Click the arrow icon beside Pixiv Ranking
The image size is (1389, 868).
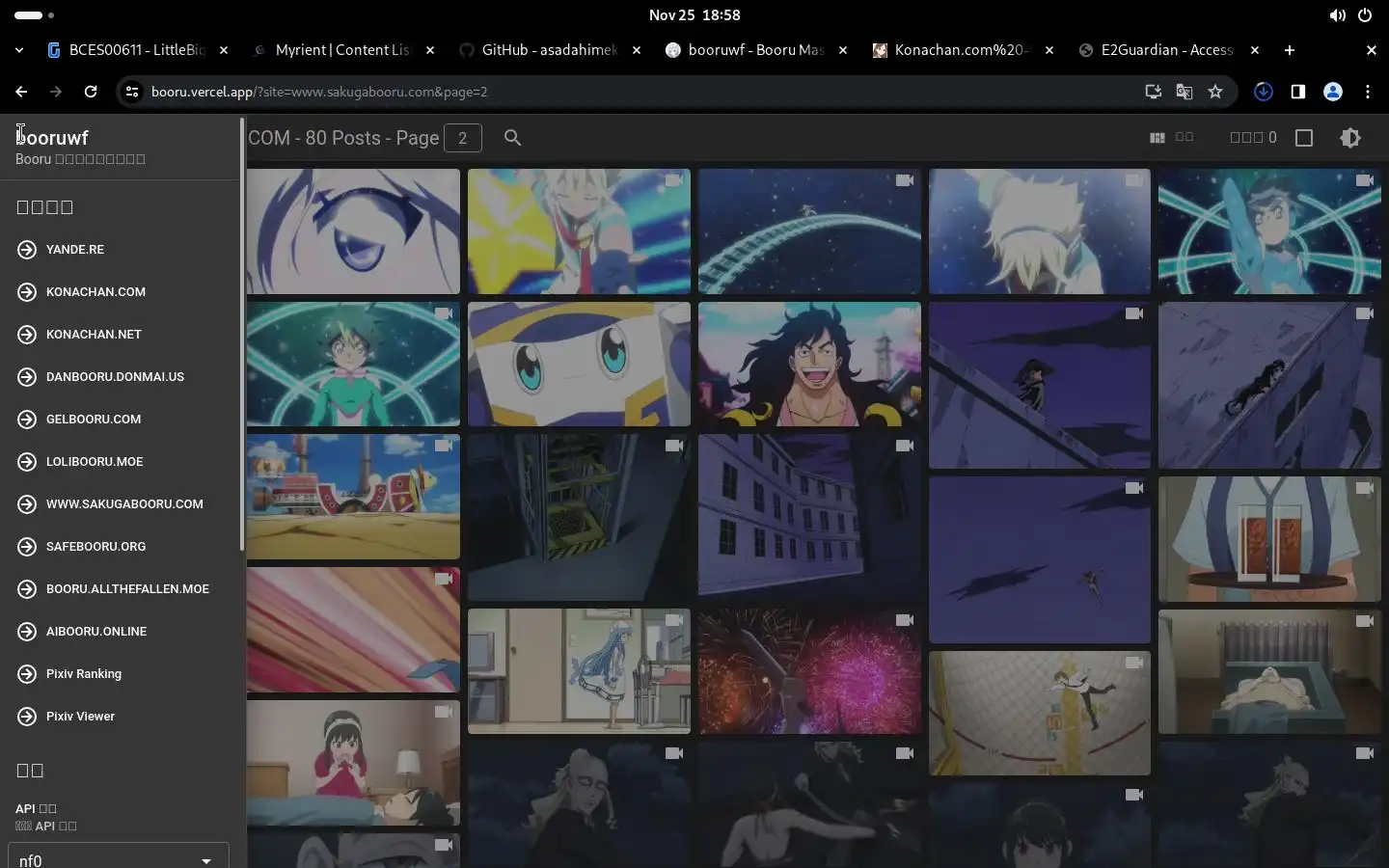click(x=27, y=674)
